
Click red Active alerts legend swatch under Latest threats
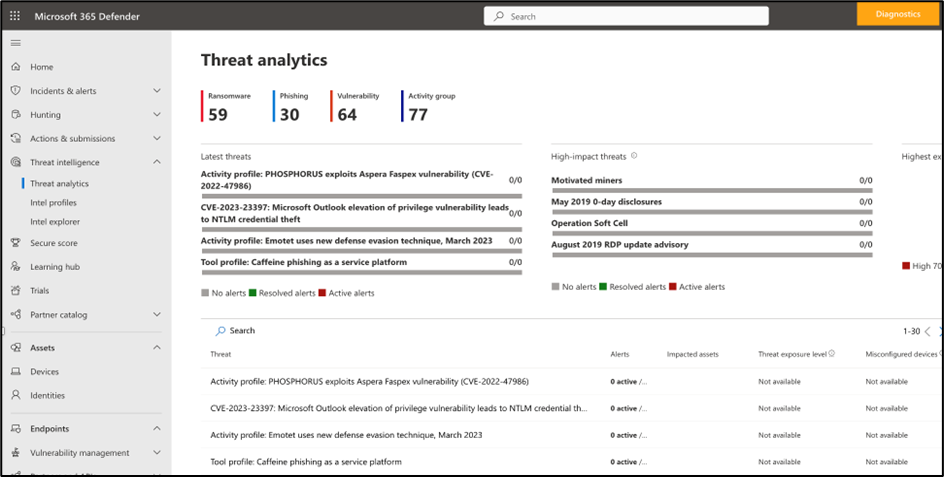322,293
